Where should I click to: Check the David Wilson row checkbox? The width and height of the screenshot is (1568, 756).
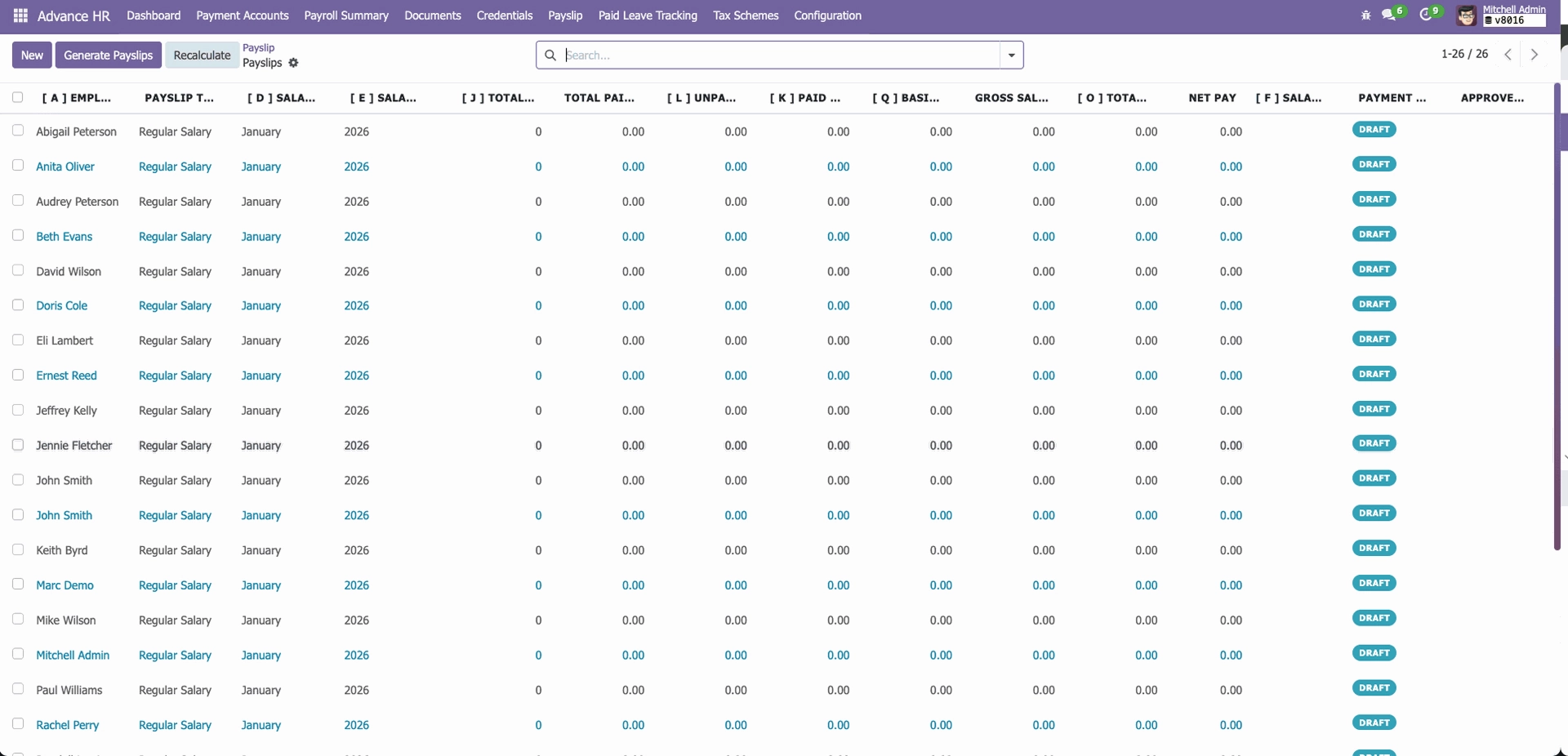pos(18,270)
